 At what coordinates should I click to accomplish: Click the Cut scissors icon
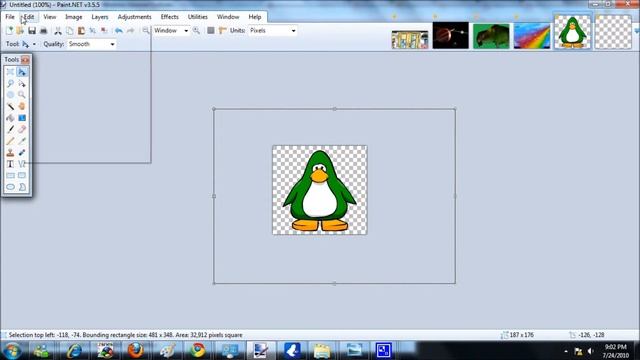coord(58,31)
